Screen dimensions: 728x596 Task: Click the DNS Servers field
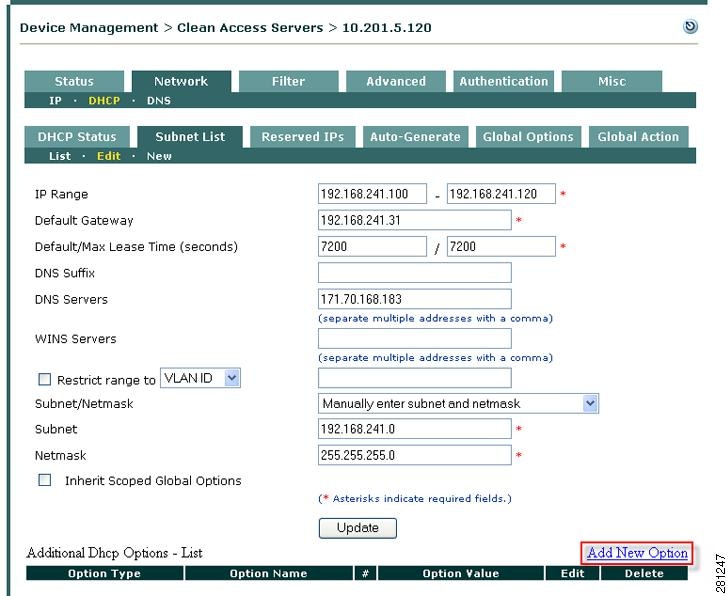(415, 299)
